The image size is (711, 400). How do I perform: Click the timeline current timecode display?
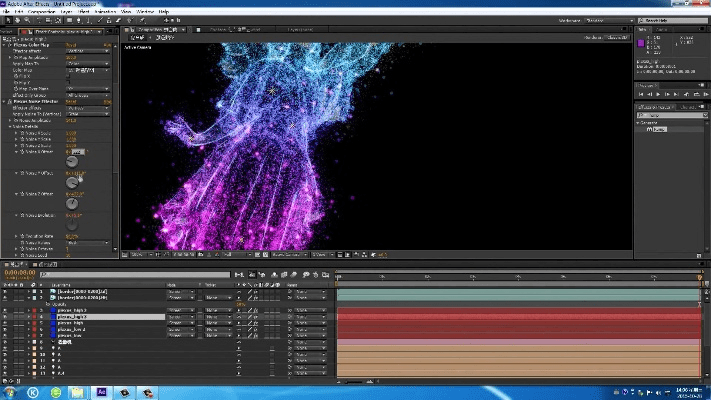(x=20, y=271)
